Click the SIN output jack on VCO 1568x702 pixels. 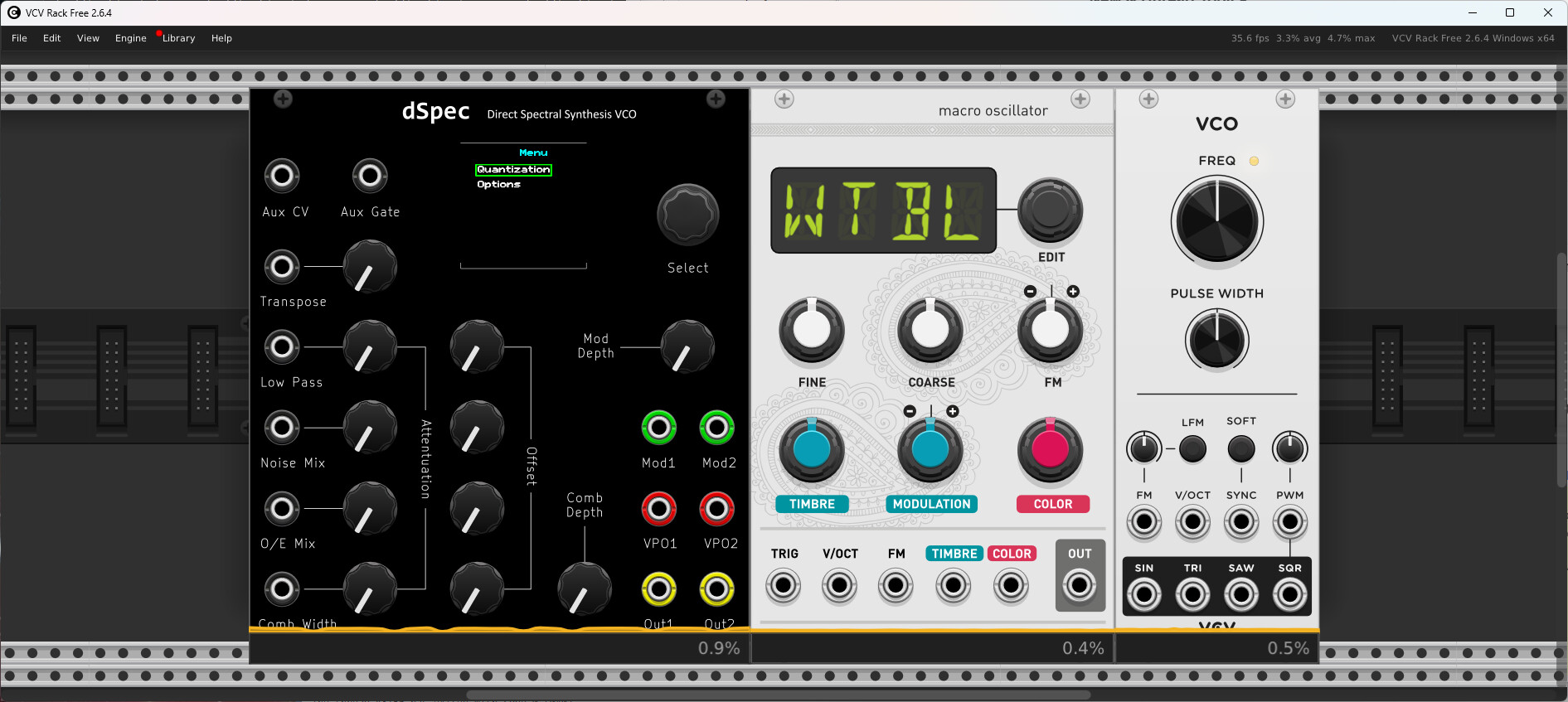(x=1144, y=594)
